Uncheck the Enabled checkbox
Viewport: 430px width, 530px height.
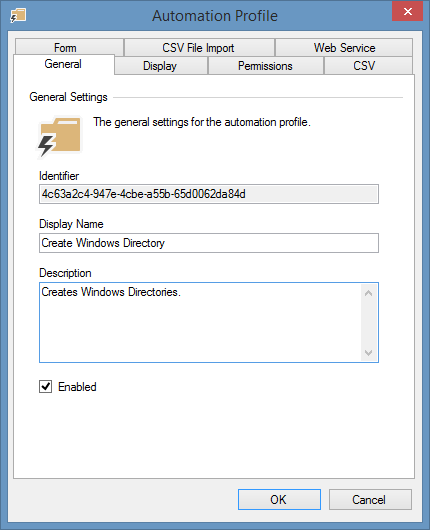pyautogui.click(x=46, y=386)
